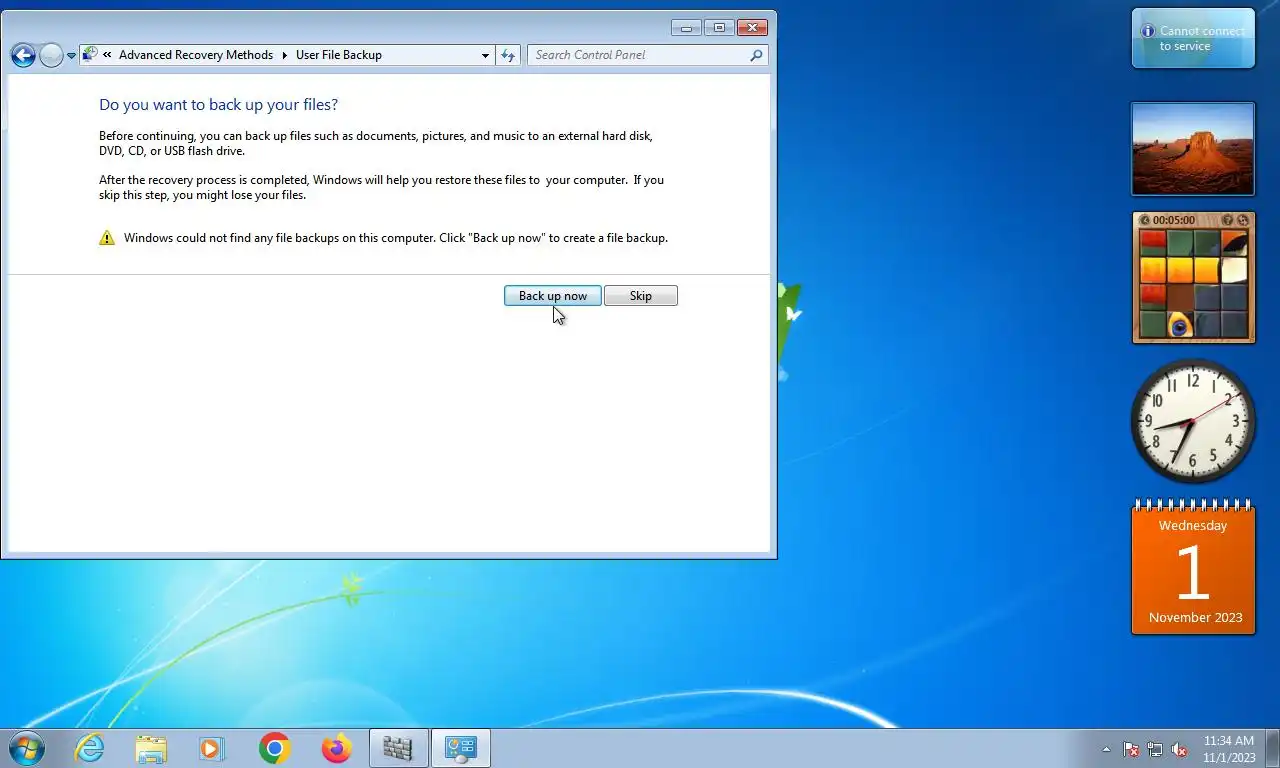
Task: Open the orange calendar gadget showing Wednesday 1
Action: [1193, 568]
